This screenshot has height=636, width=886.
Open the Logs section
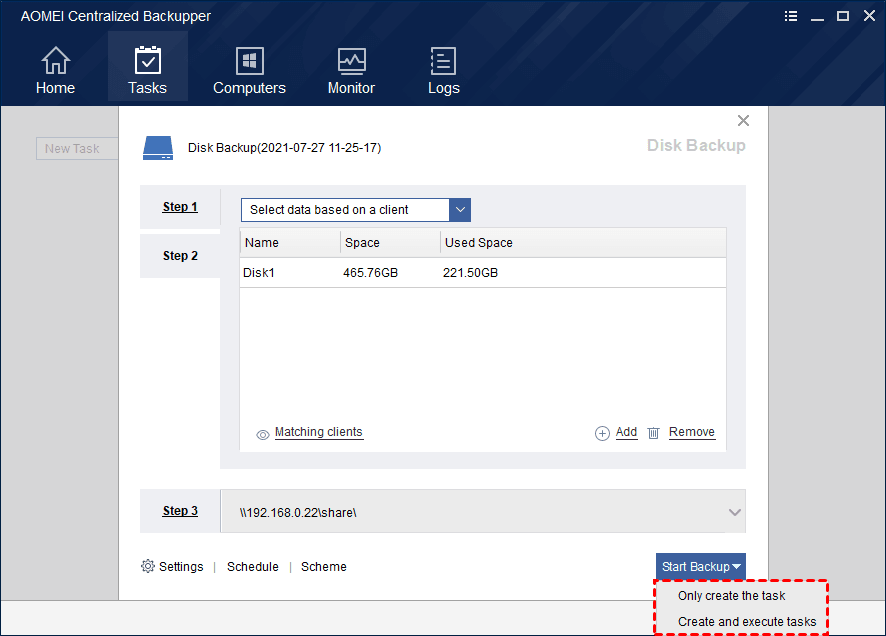point(444,70)
